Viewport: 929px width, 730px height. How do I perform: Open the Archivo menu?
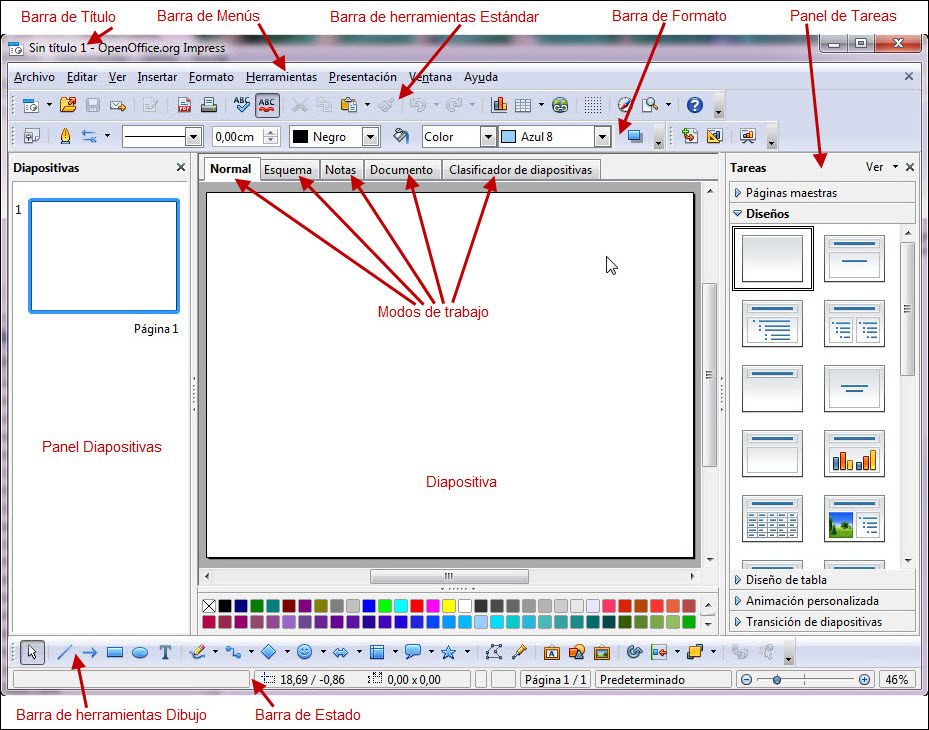click(x=34, y=77)
